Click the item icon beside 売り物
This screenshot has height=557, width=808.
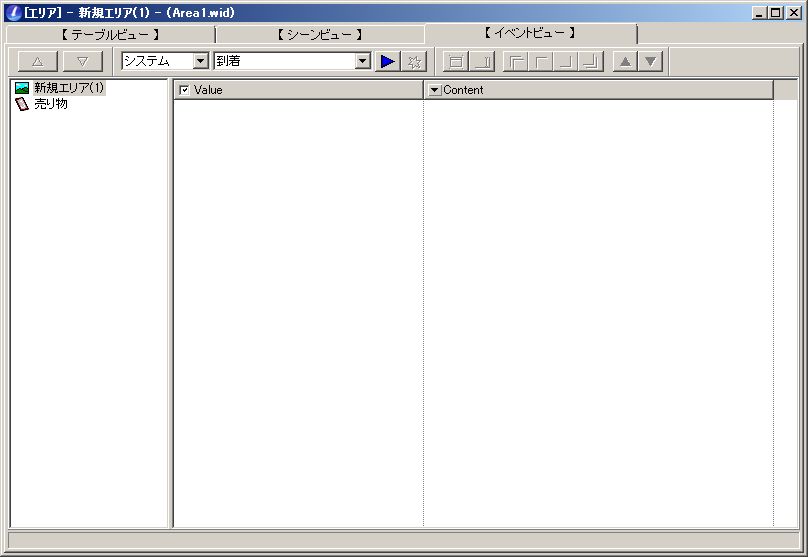click(22, 104)
